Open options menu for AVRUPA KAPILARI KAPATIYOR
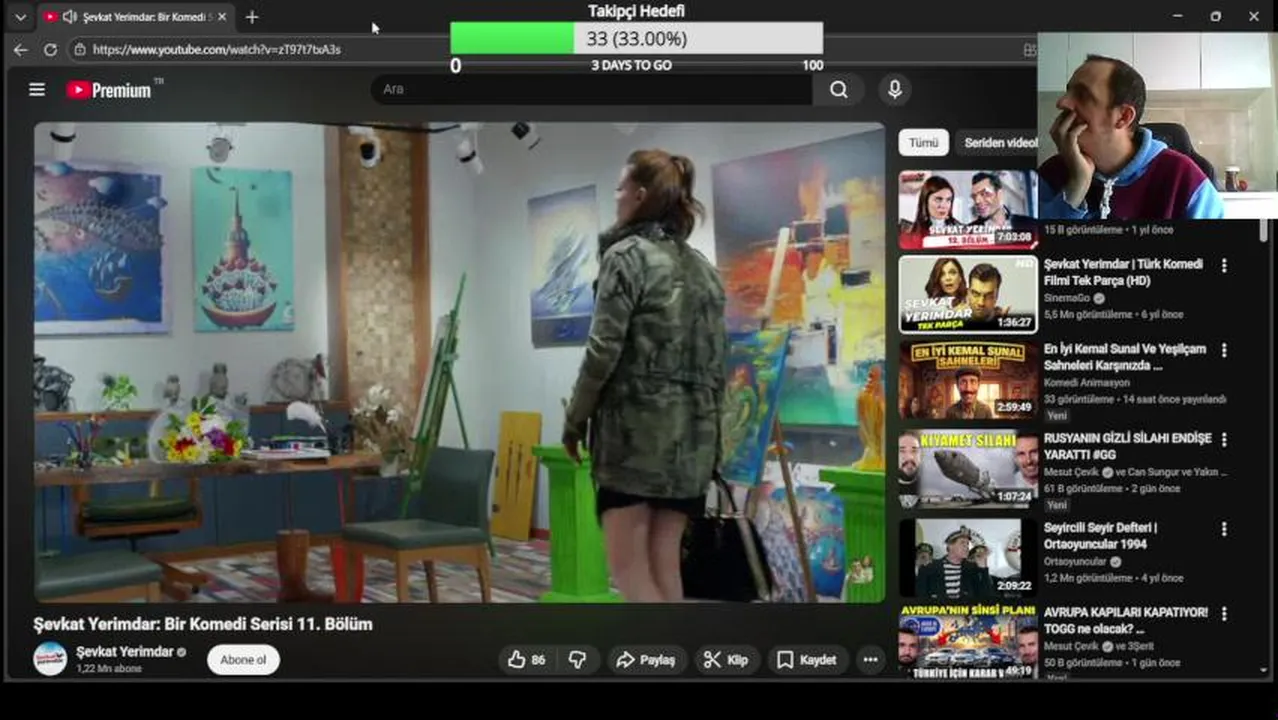 [1224, 614]
